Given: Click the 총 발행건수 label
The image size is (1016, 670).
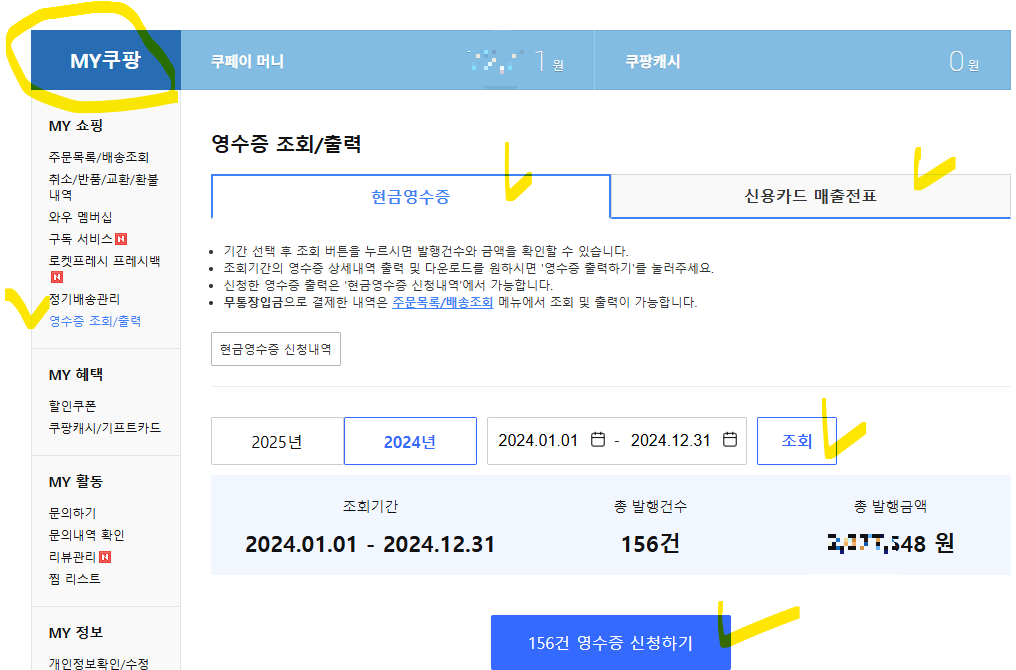Looking at the screenshot, I should (x=651, y=507).
